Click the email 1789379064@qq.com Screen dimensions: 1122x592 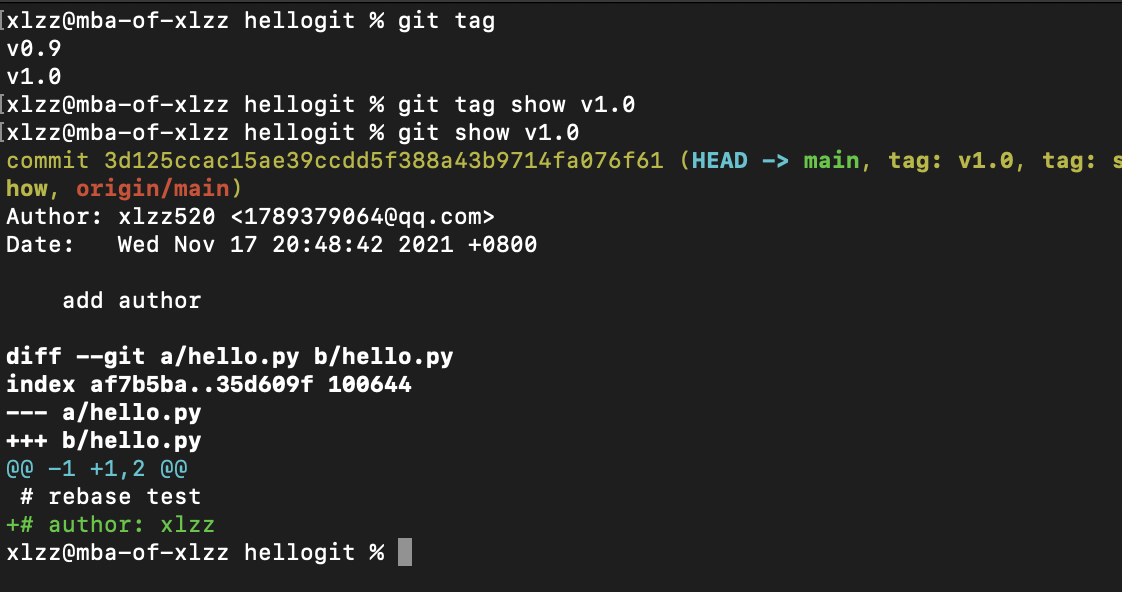[x=362, y=216]
